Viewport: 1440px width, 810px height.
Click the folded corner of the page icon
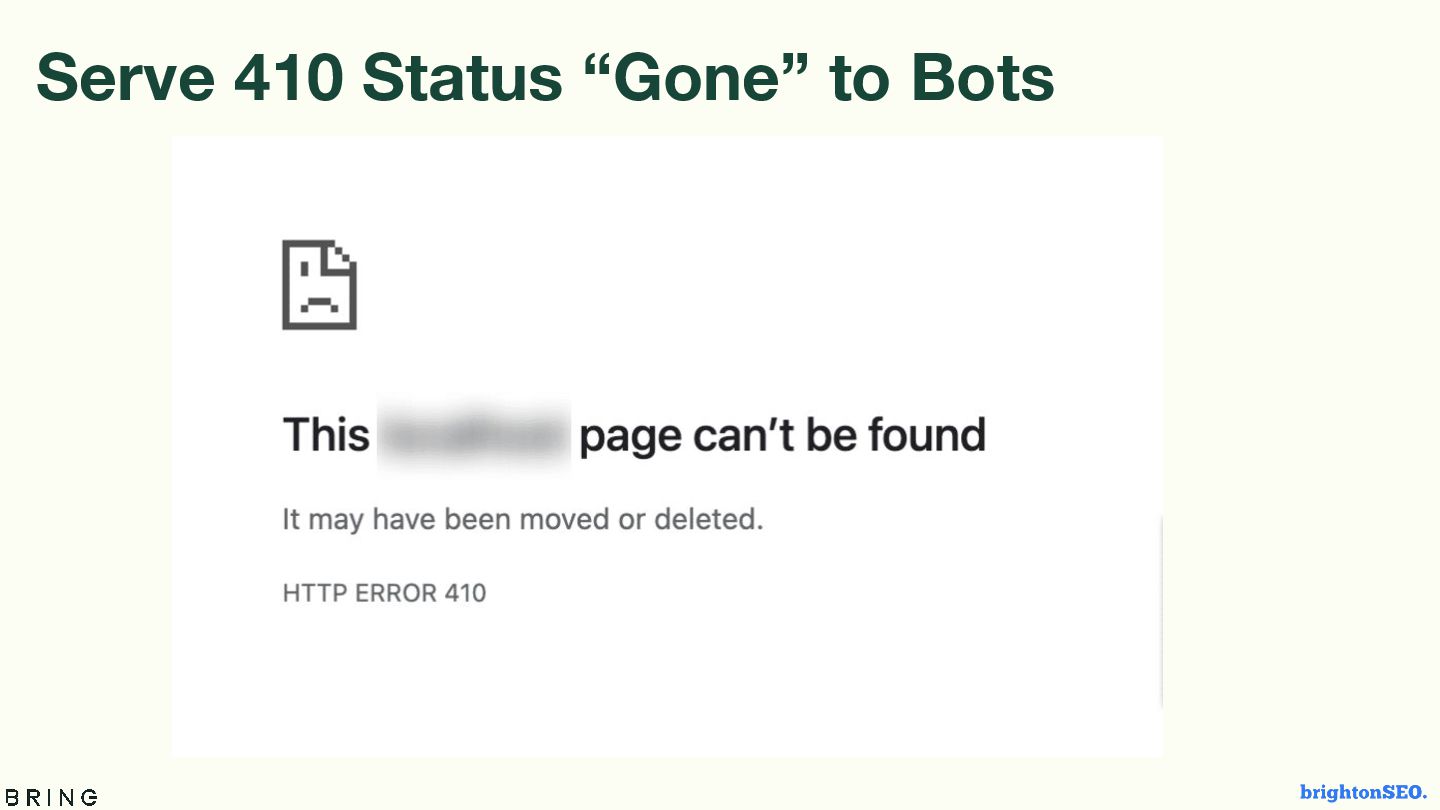345,252
